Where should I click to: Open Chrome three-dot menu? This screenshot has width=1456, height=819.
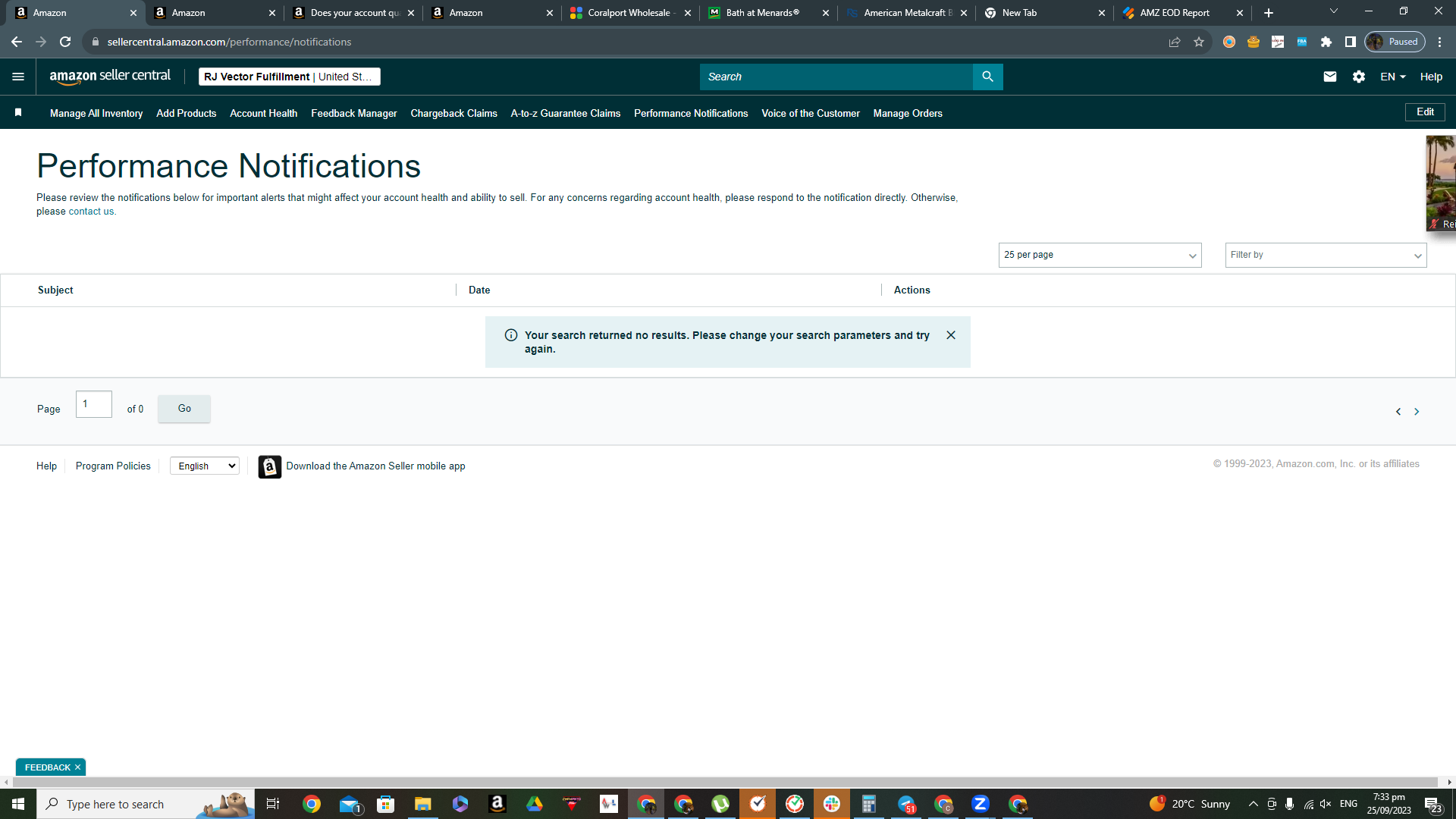(x=1440, y=42)
